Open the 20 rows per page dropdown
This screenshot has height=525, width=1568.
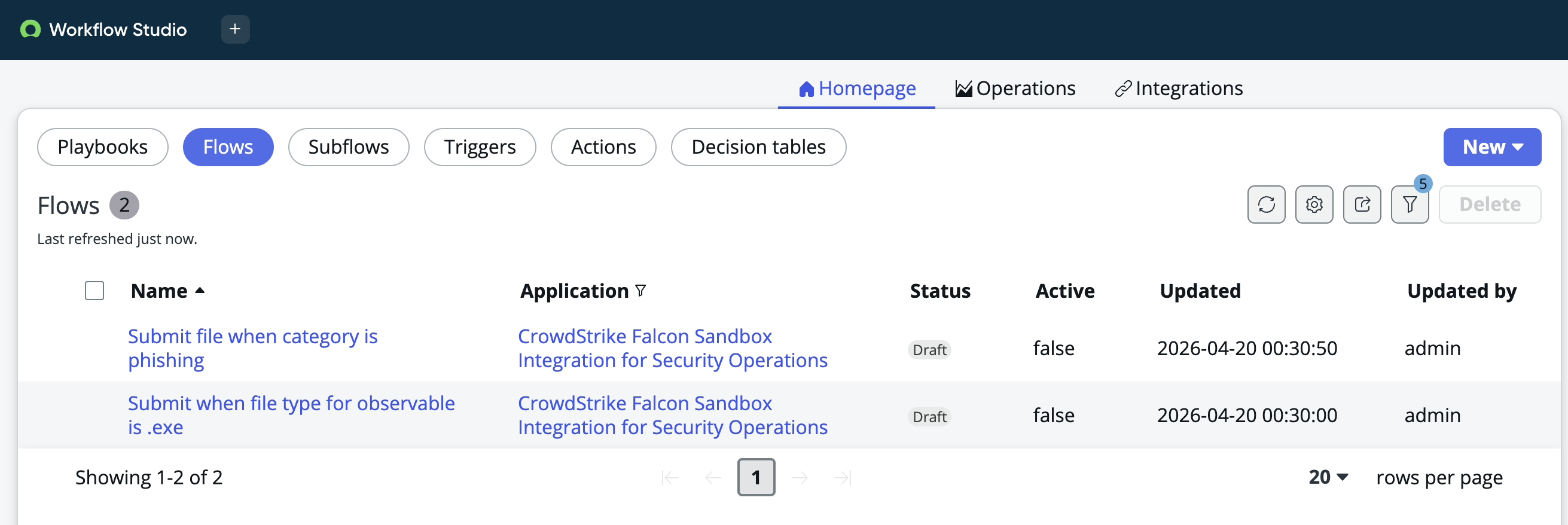click(x=1328, y=478)
